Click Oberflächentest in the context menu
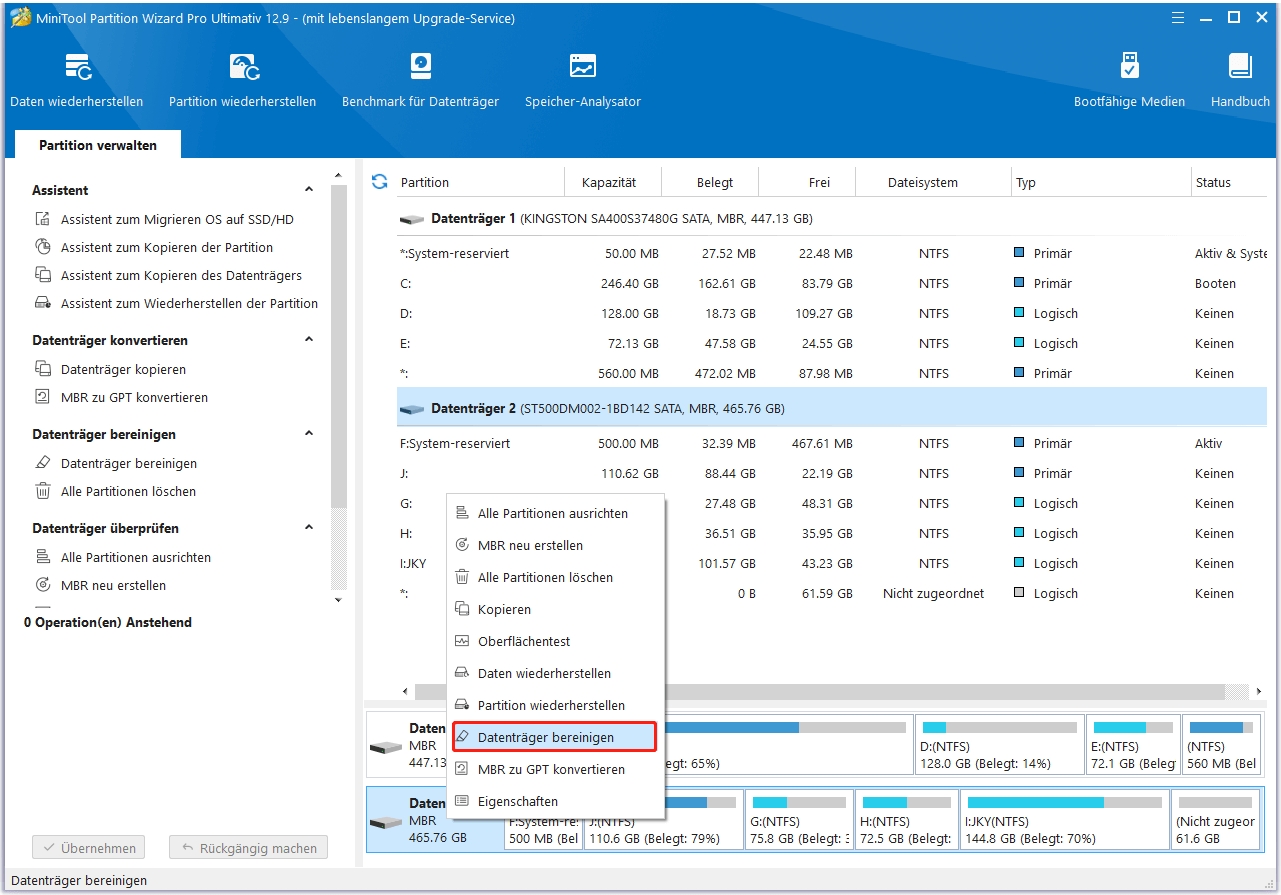The width and height of the screenshot is (1281, 895). [524, 642]
